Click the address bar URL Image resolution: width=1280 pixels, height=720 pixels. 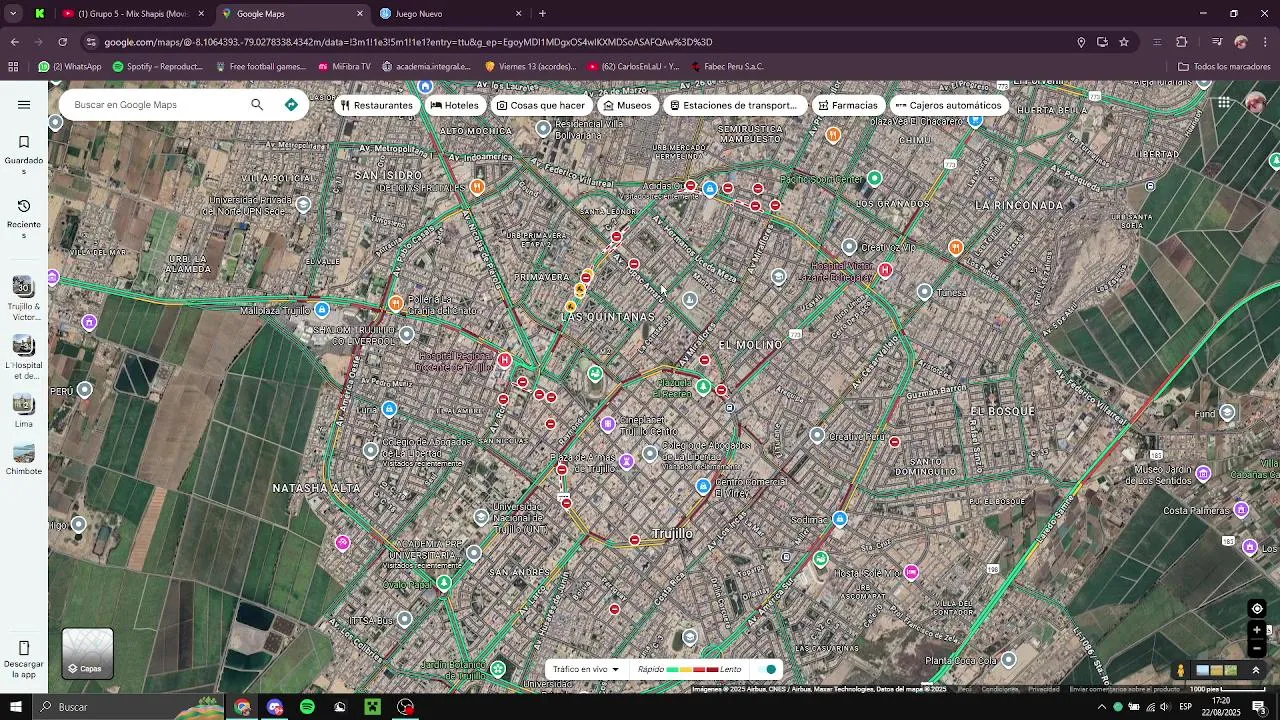[408, 42]
